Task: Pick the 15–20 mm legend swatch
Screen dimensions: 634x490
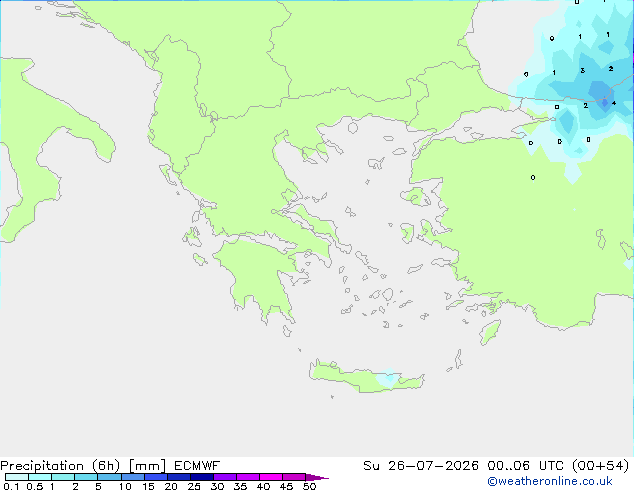Action: point(156,477)
